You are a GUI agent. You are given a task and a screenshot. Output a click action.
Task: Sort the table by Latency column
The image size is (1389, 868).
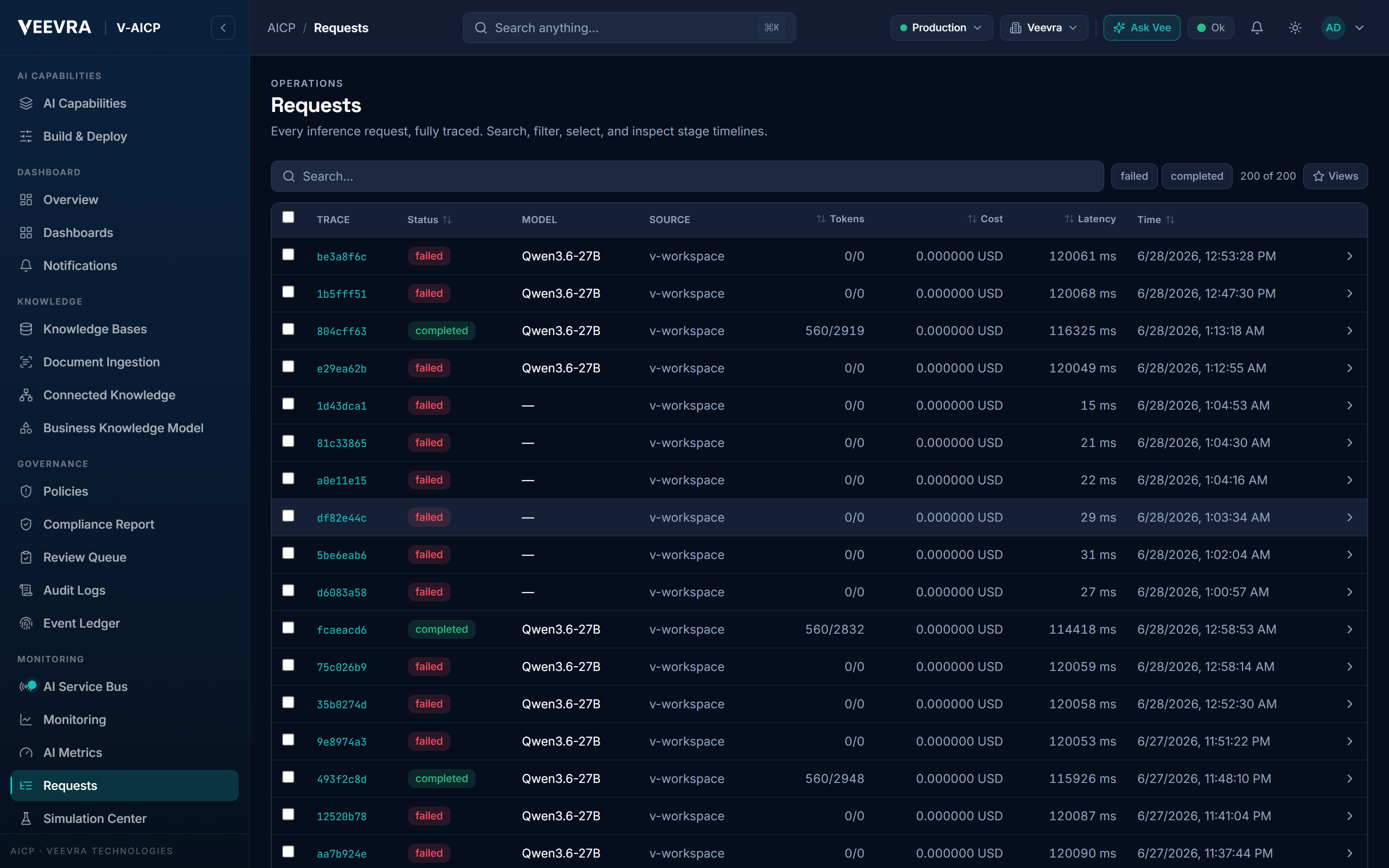coord(1090,219)
